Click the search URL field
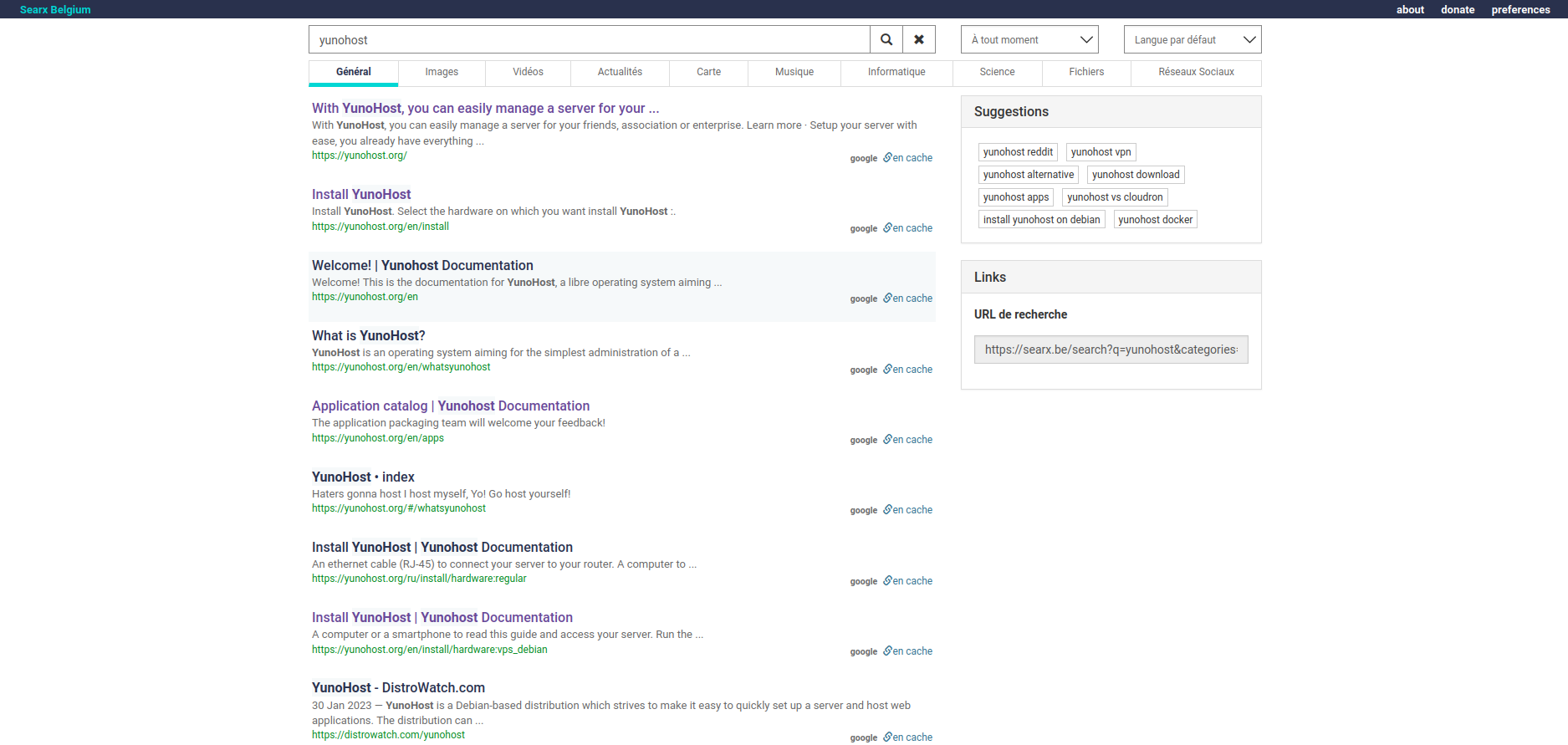Viewport: 1568px width, 745px height. coord(1111,350)
